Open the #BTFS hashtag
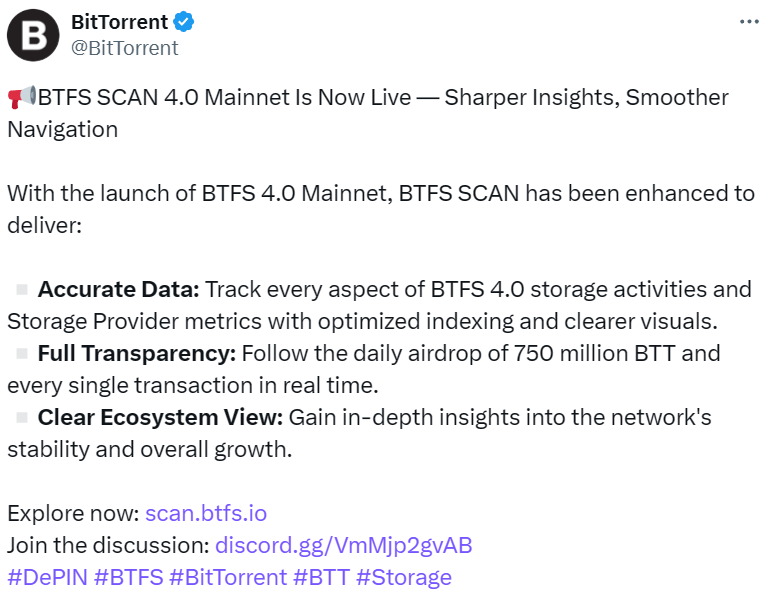Image resolution: width=771 pixels, height=595 pixels. coord(128,577)
